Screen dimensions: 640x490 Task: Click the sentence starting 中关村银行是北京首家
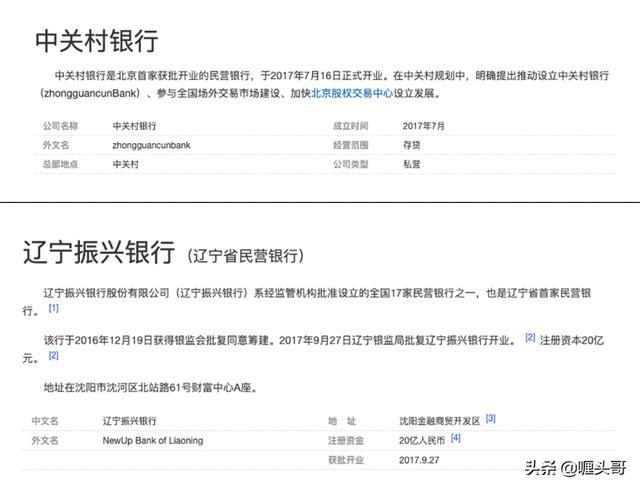click(222, 76)
